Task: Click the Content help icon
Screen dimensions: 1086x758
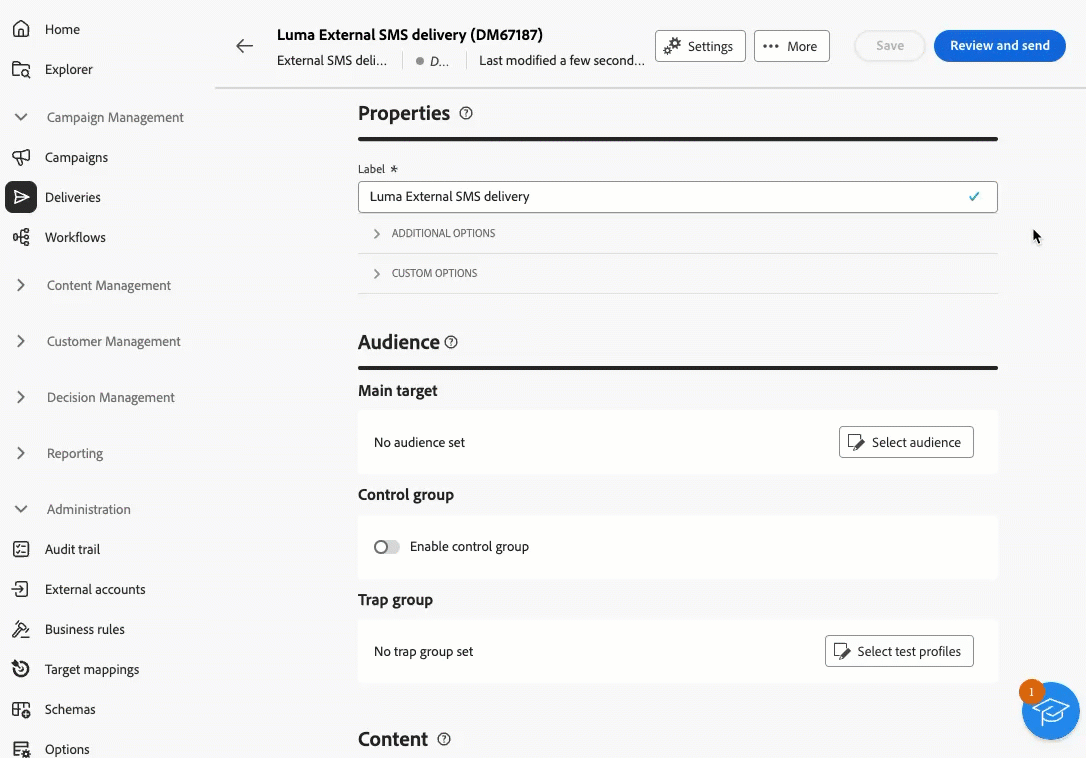Action: 444,739
